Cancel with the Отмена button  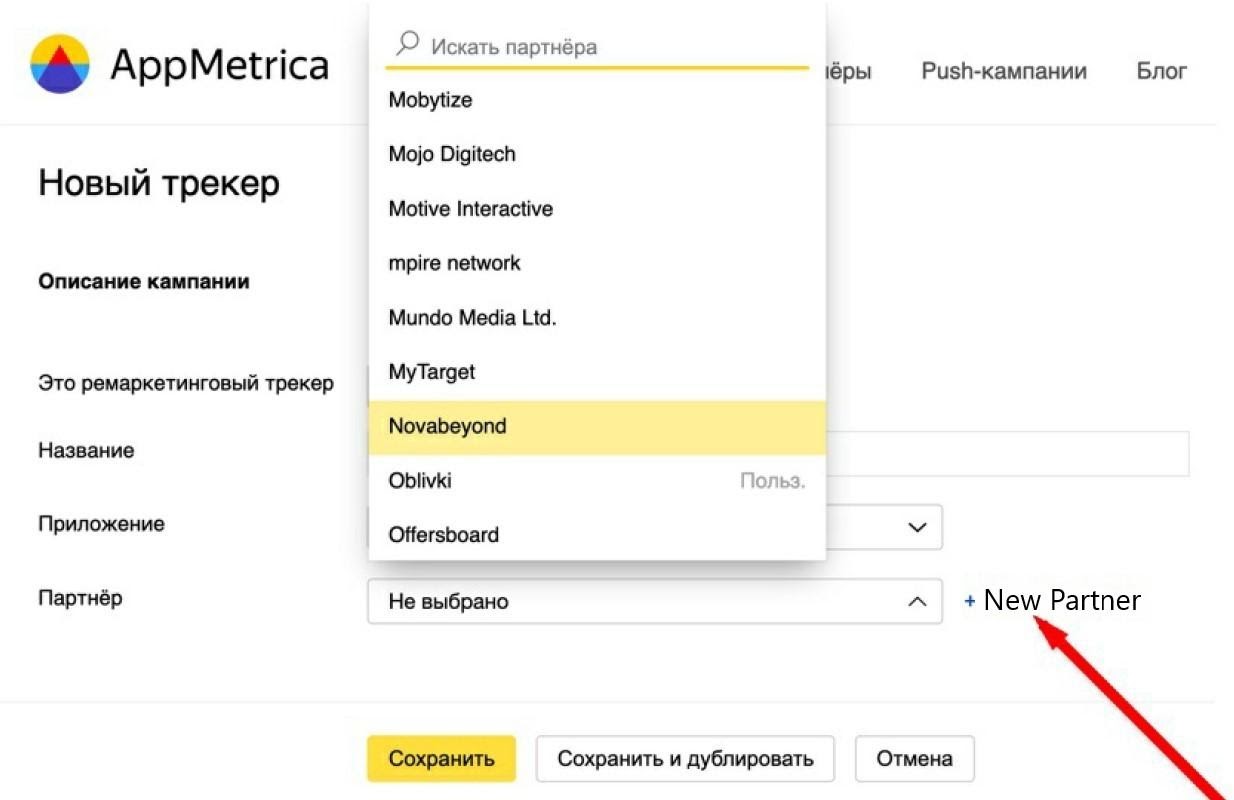pyautogui.click(x=914, y=759)
